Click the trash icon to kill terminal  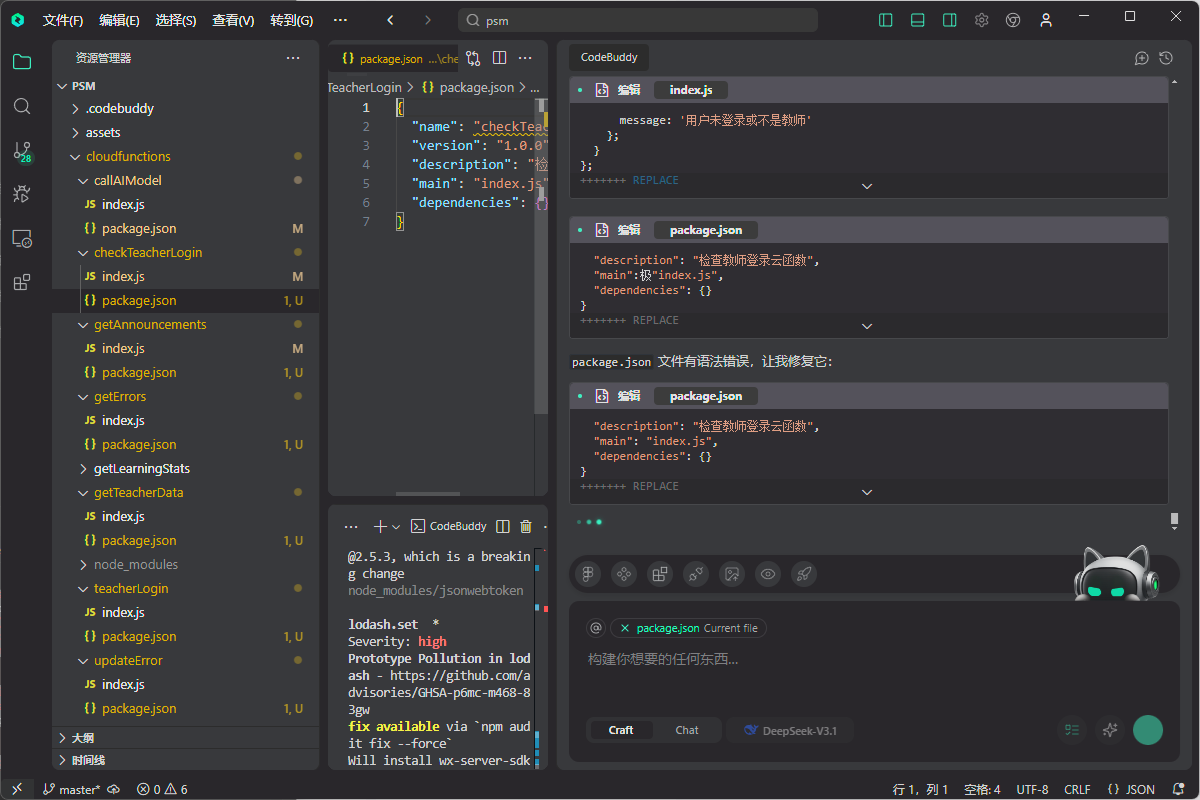pos(525,525)
